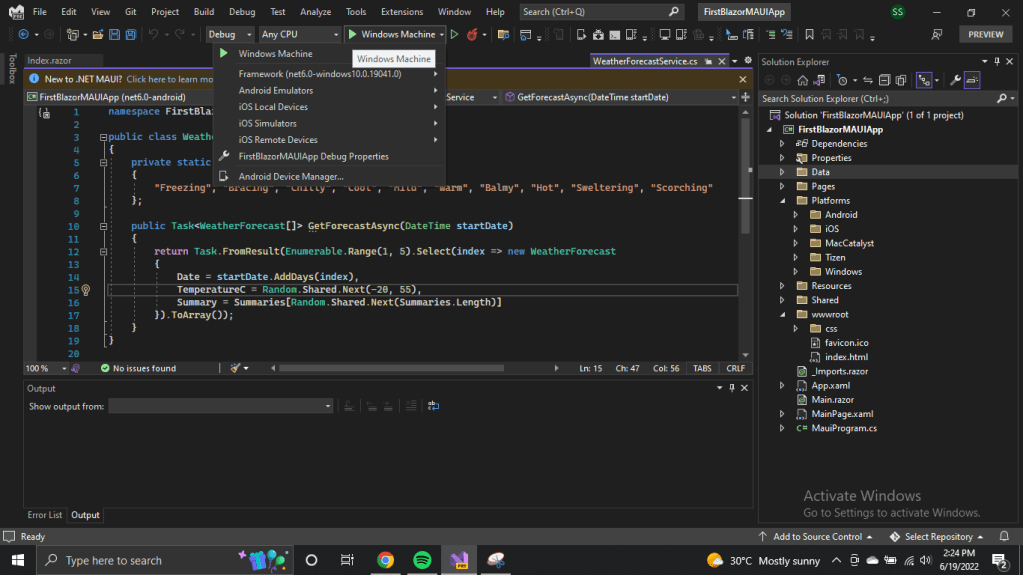Click the Hot Reload flame icon
This screenshot has width=1023, height=575.
(x=471, y=34)
